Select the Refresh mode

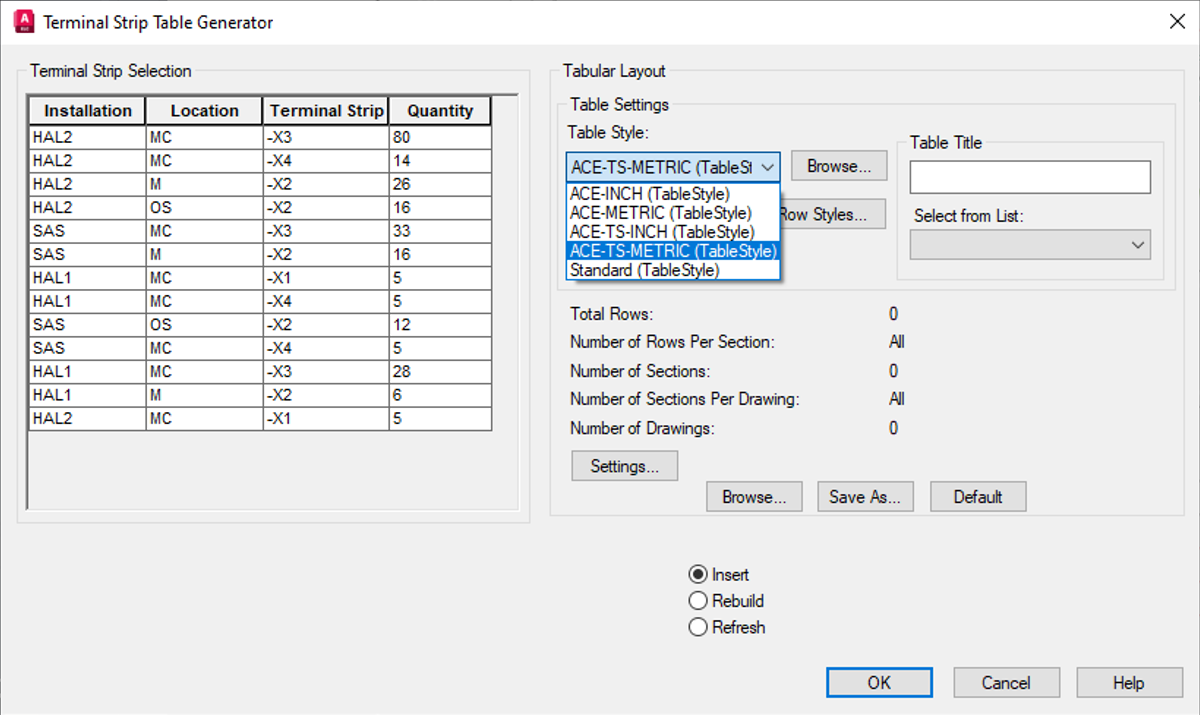click(x=700, y=627)
